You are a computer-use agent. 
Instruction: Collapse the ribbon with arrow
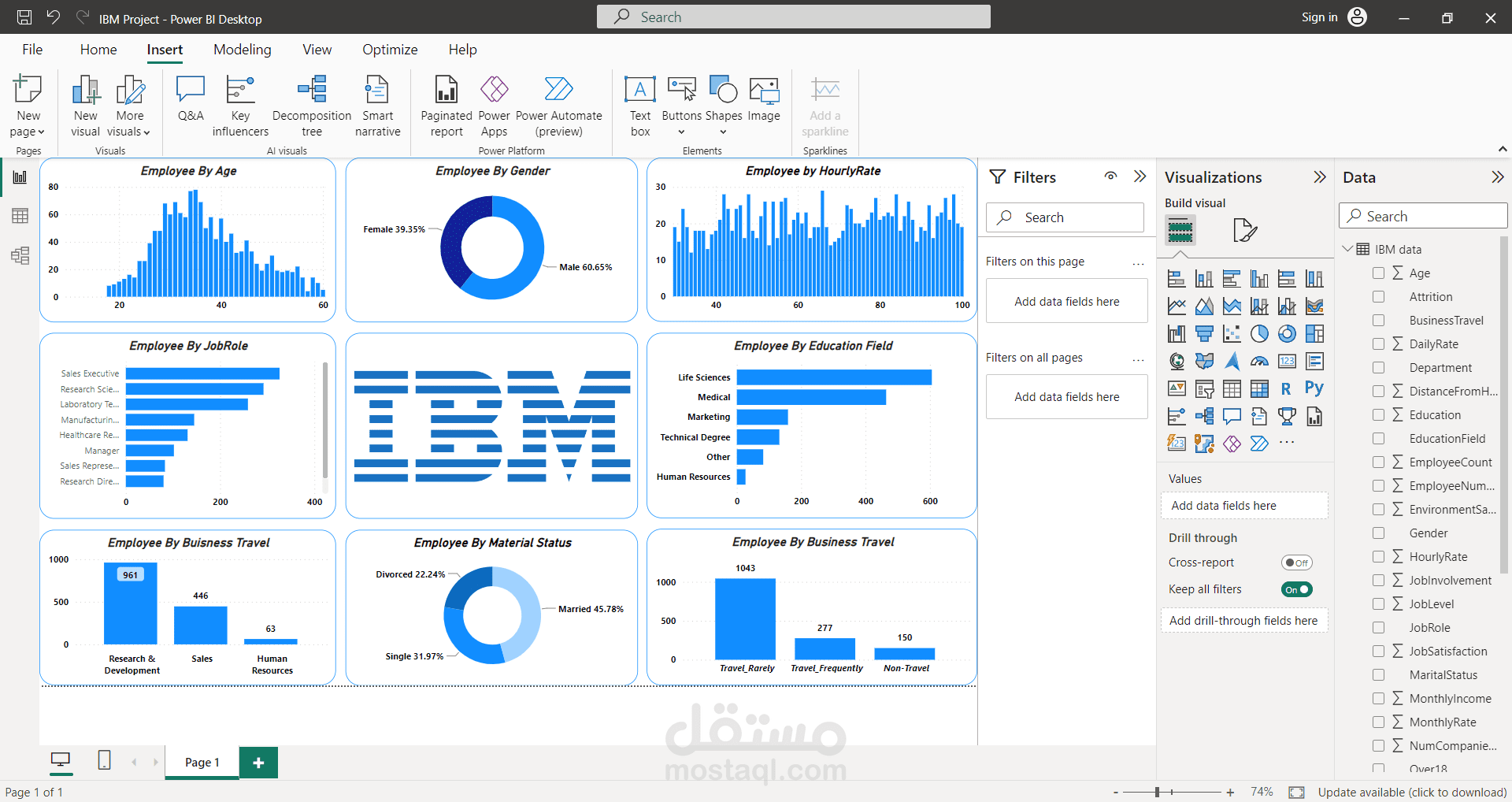click(1502, 149)
